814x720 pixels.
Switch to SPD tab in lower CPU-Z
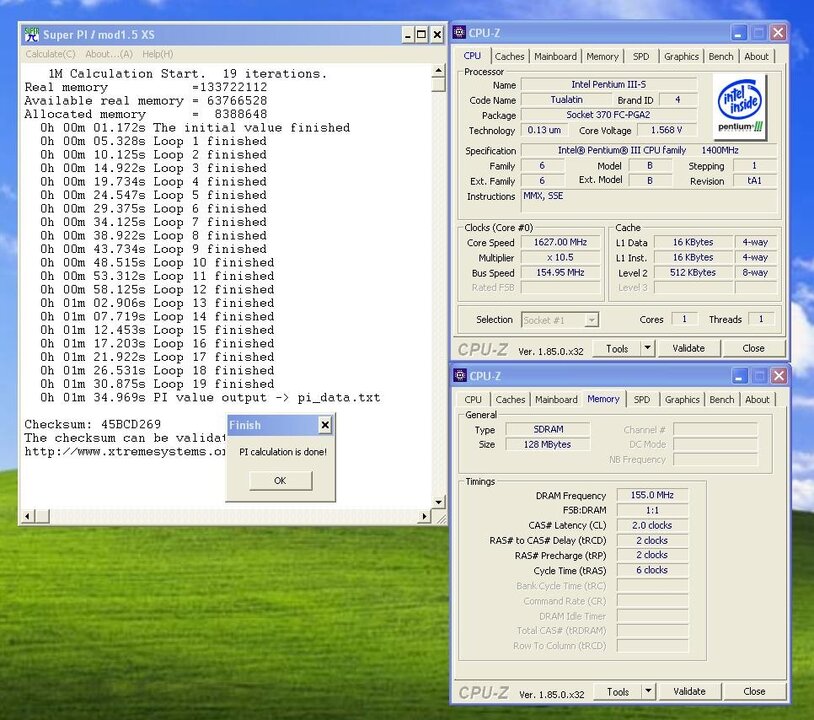[642, 400]
